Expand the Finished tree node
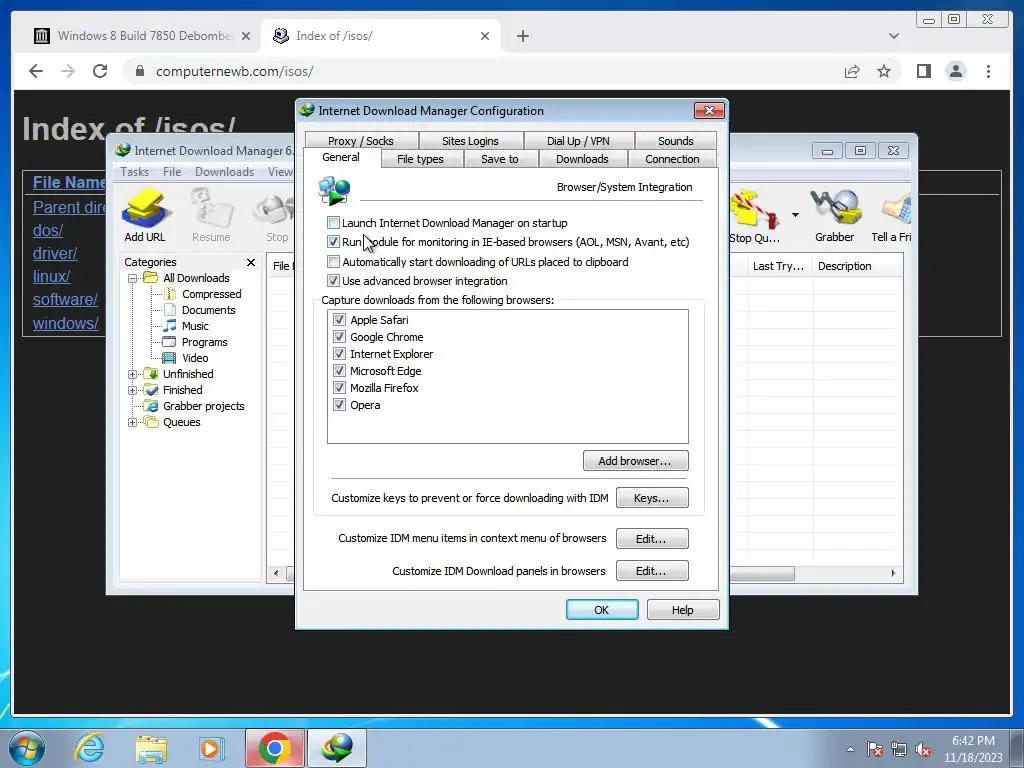The height and width of the screenshot is (768, 1024). pos(133,391)
